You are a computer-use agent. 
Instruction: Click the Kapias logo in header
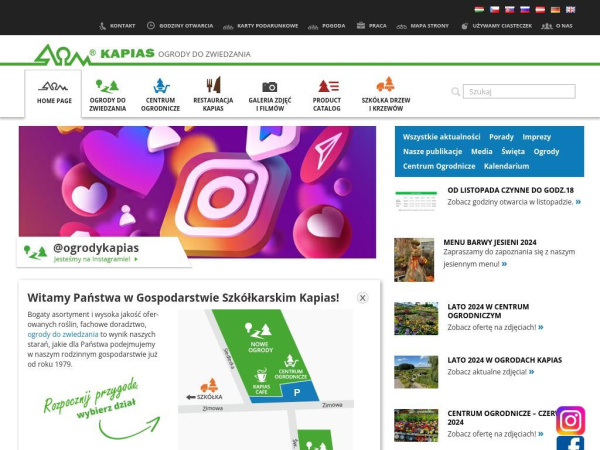94,54
